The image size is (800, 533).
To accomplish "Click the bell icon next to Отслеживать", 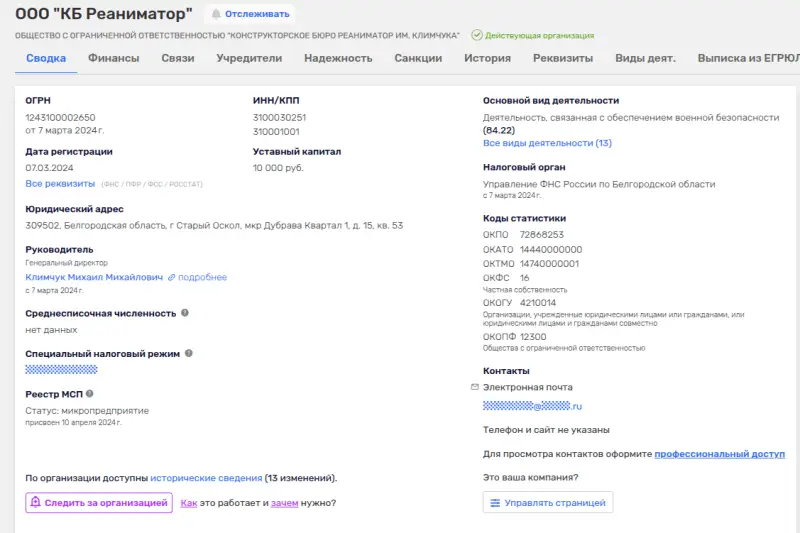I will (x=216, y=14).
